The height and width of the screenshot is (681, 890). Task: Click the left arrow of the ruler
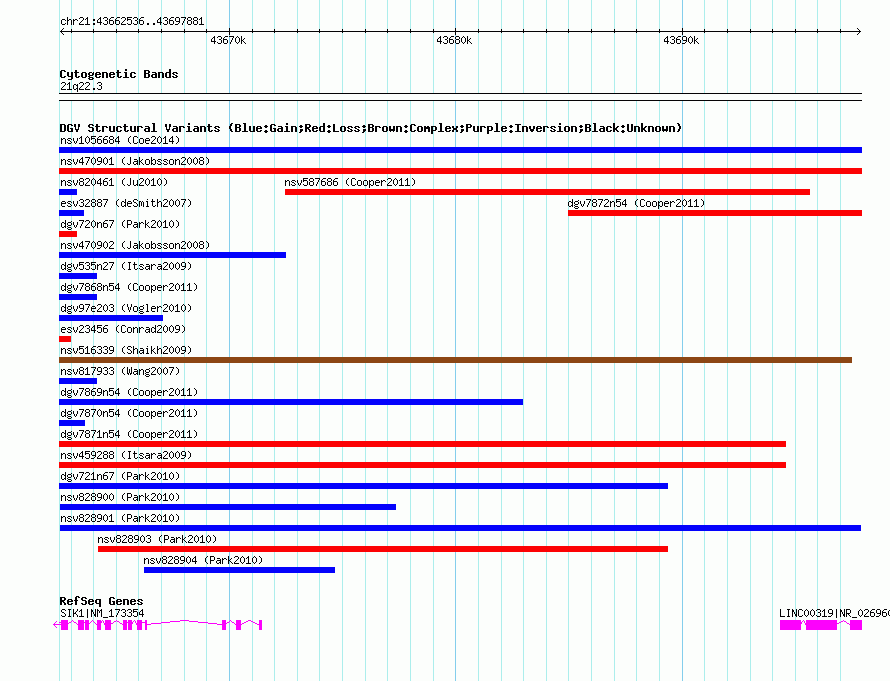(x=62, y=31)
